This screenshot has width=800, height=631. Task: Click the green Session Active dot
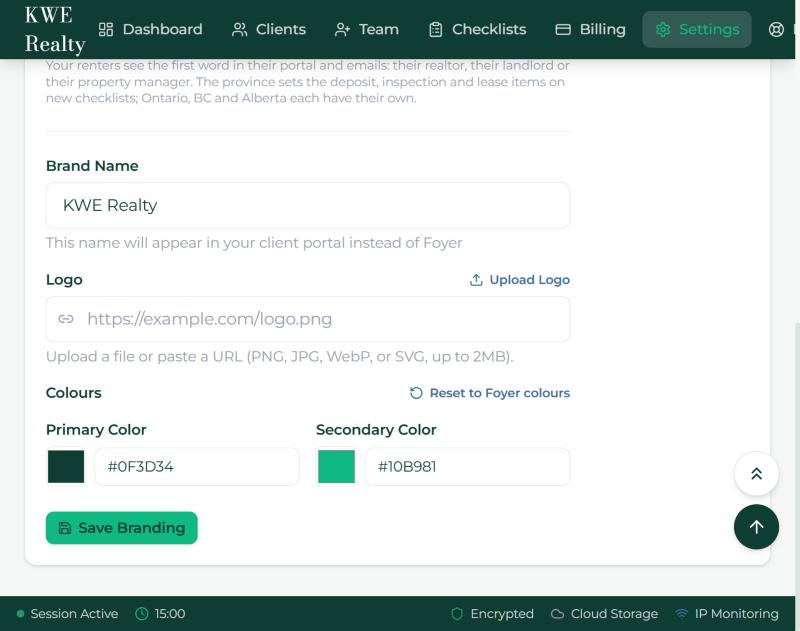pyautogui.click(x=20, y=614)
